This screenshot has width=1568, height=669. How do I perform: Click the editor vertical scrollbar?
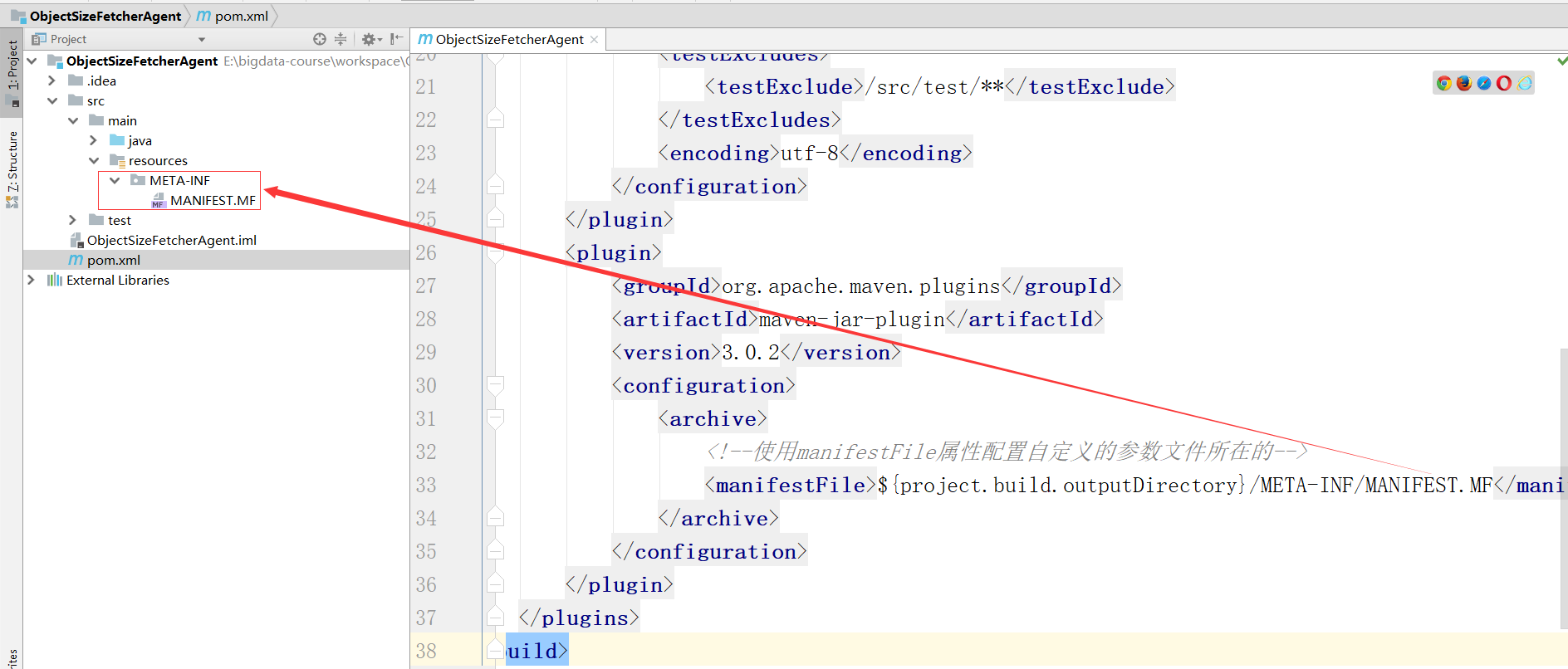[x=1562, y=490]
